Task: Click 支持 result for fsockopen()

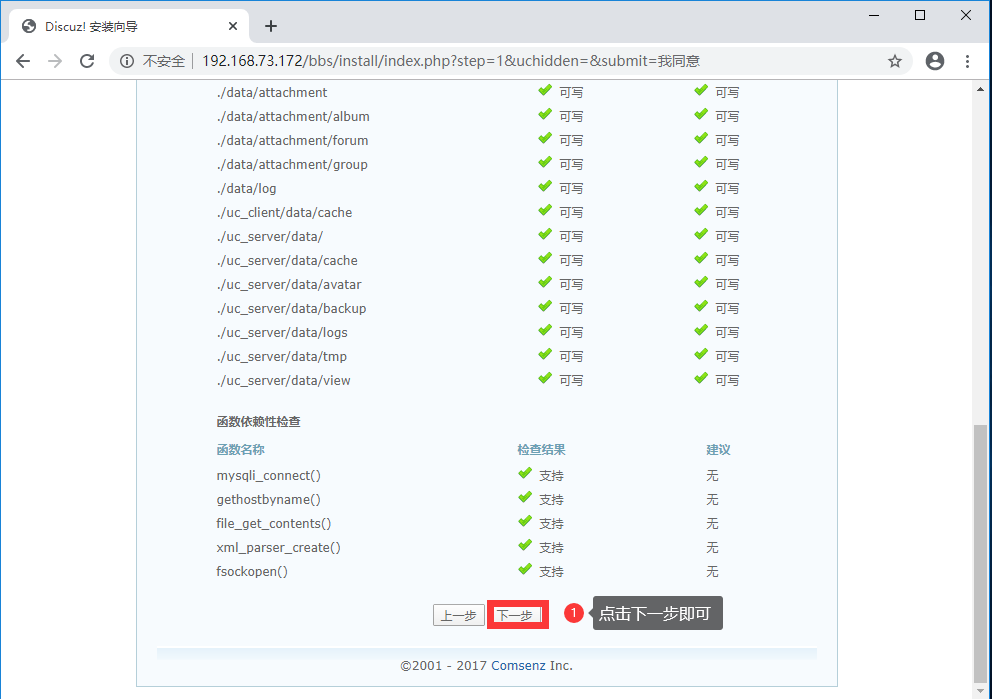Action: click(552, 572)
